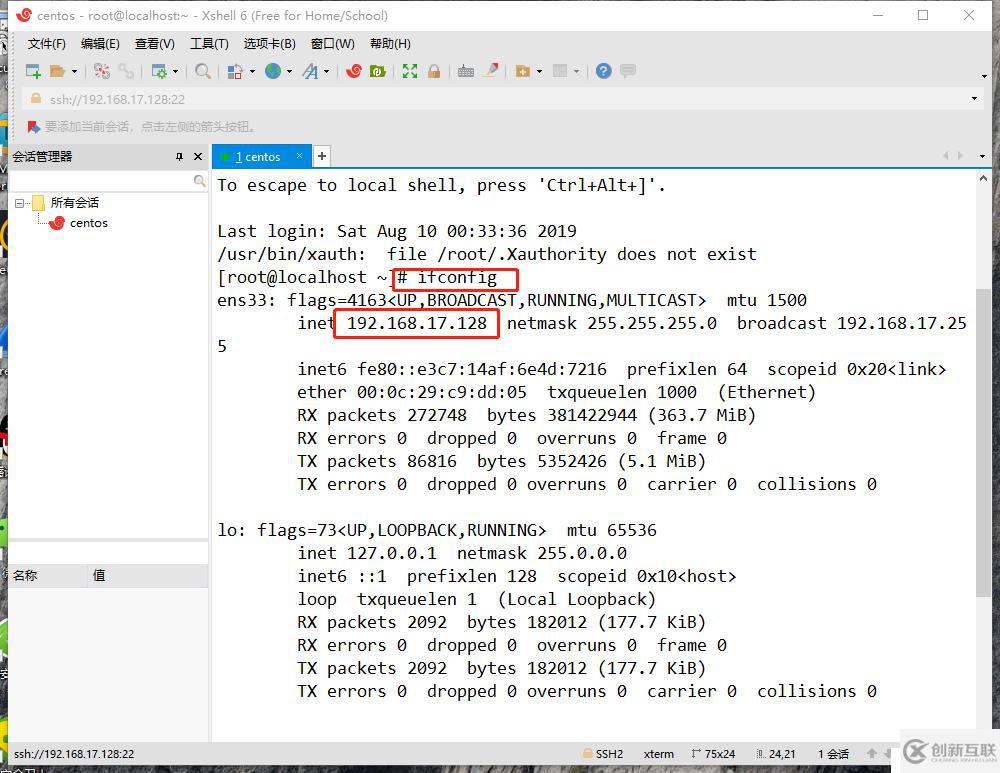Click the layout grid toolbar icon
The width and height of the screenshot is (1000, 773).
(560, 71)
